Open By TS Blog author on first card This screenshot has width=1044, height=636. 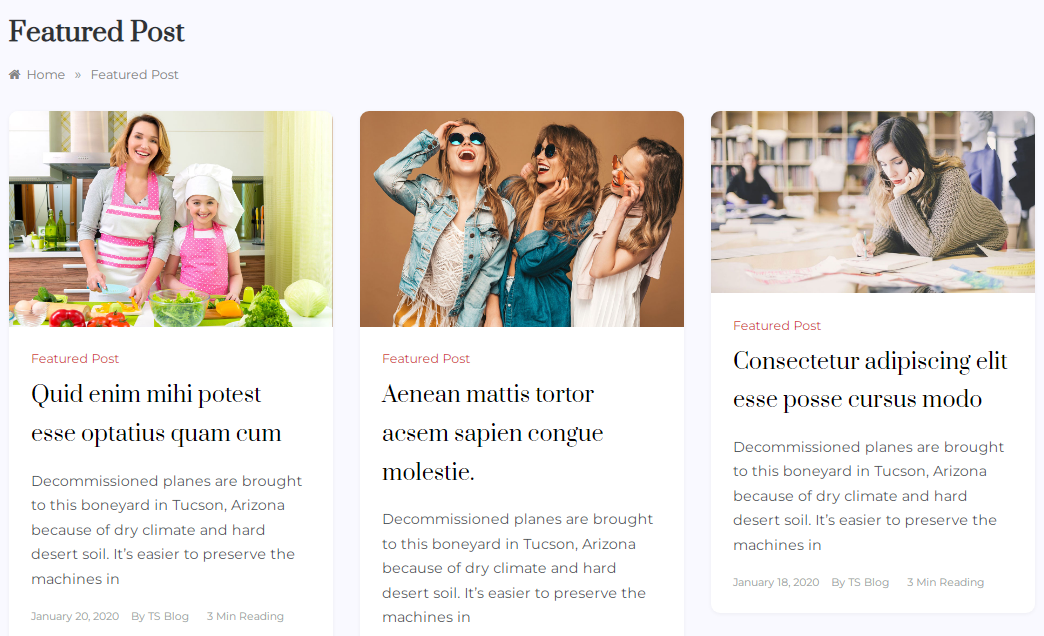[x=160, y=616]
